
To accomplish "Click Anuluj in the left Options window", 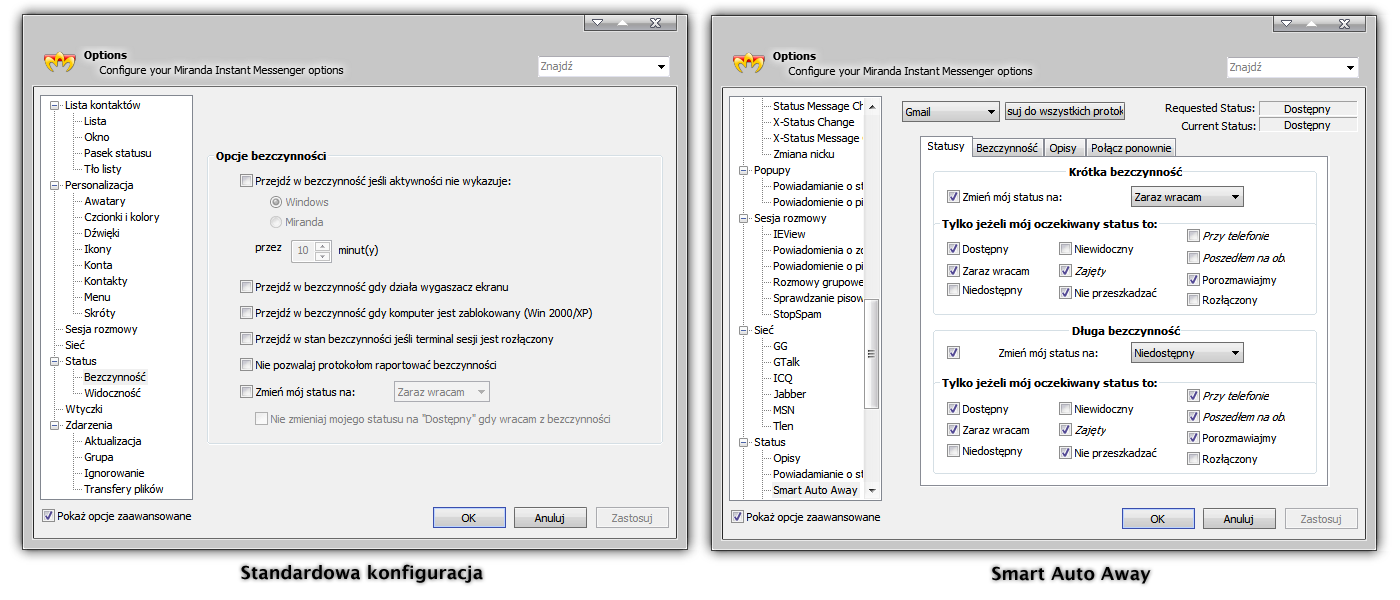I will click(x=550, y=518).
